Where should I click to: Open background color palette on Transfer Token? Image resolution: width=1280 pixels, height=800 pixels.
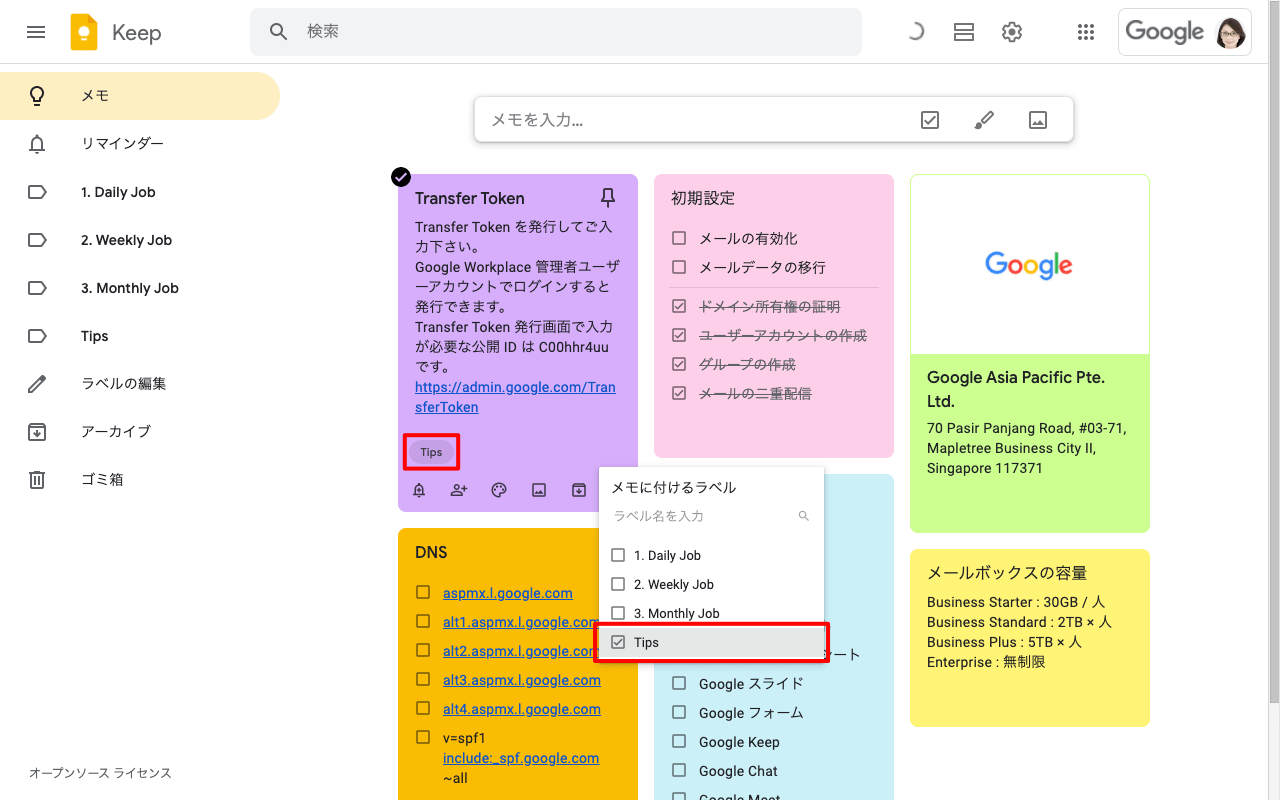[499, 490]
